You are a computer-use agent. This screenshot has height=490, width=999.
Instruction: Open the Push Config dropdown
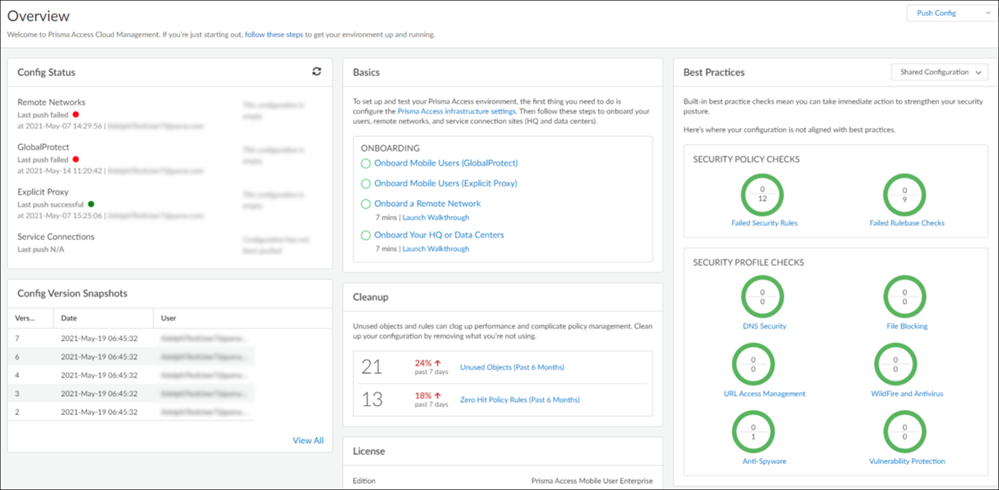[x=946, y=13]
